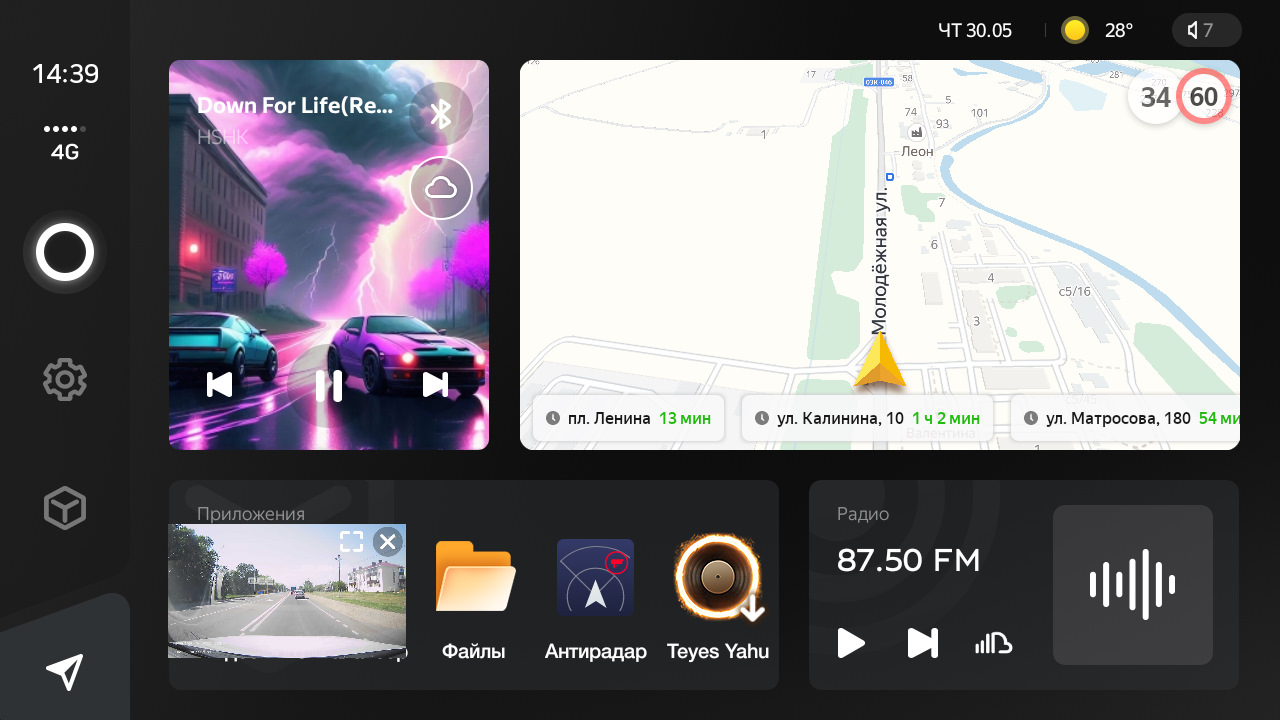1280x720 pixels.
Task: Start radio playback with the play button
Action: 851,643
